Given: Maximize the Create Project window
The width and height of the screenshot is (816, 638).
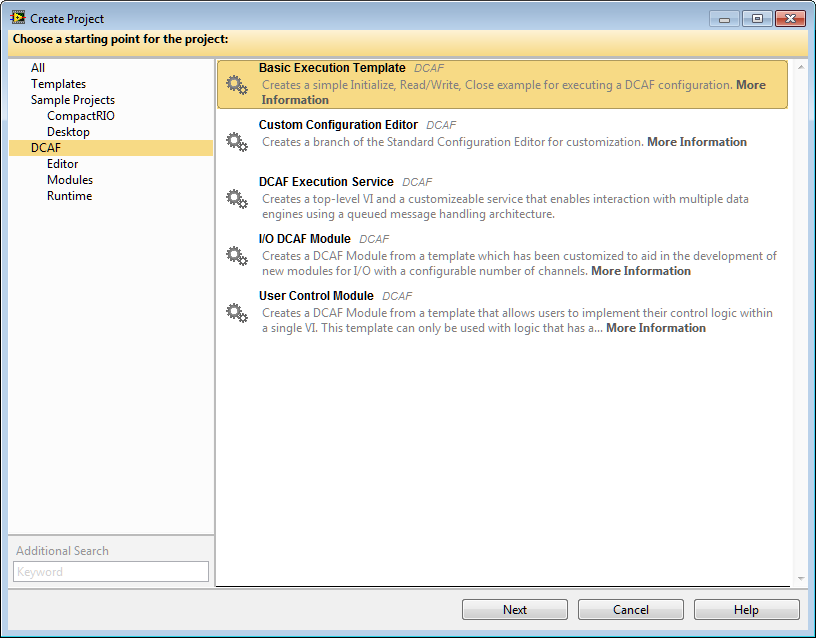Looking at the screenshot, I should coord(757,19).
